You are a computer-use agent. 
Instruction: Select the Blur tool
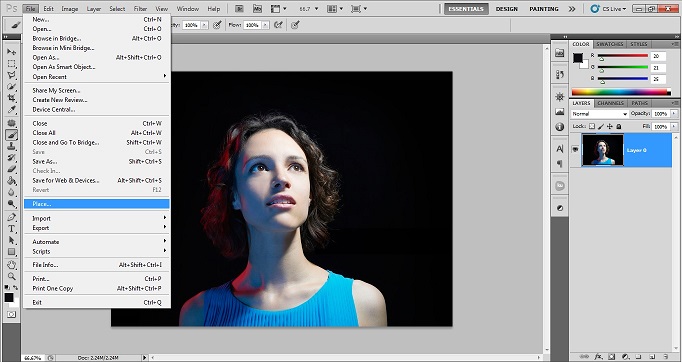point(11,192)
